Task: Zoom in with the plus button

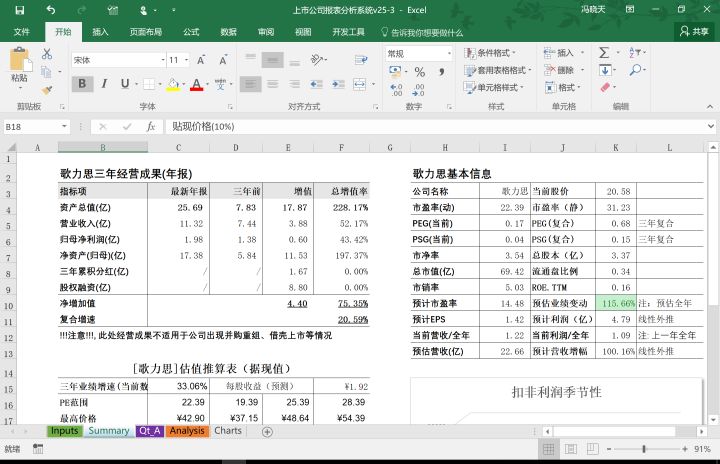Action: (685, 449)
